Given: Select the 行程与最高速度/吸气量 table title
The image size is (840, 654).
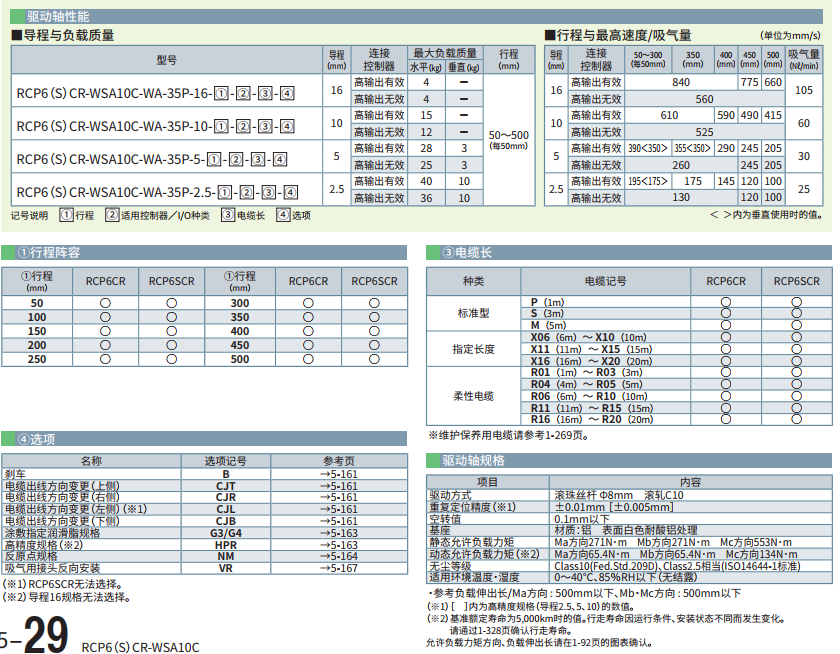Looking at the screenshot, I should (618, 35).
